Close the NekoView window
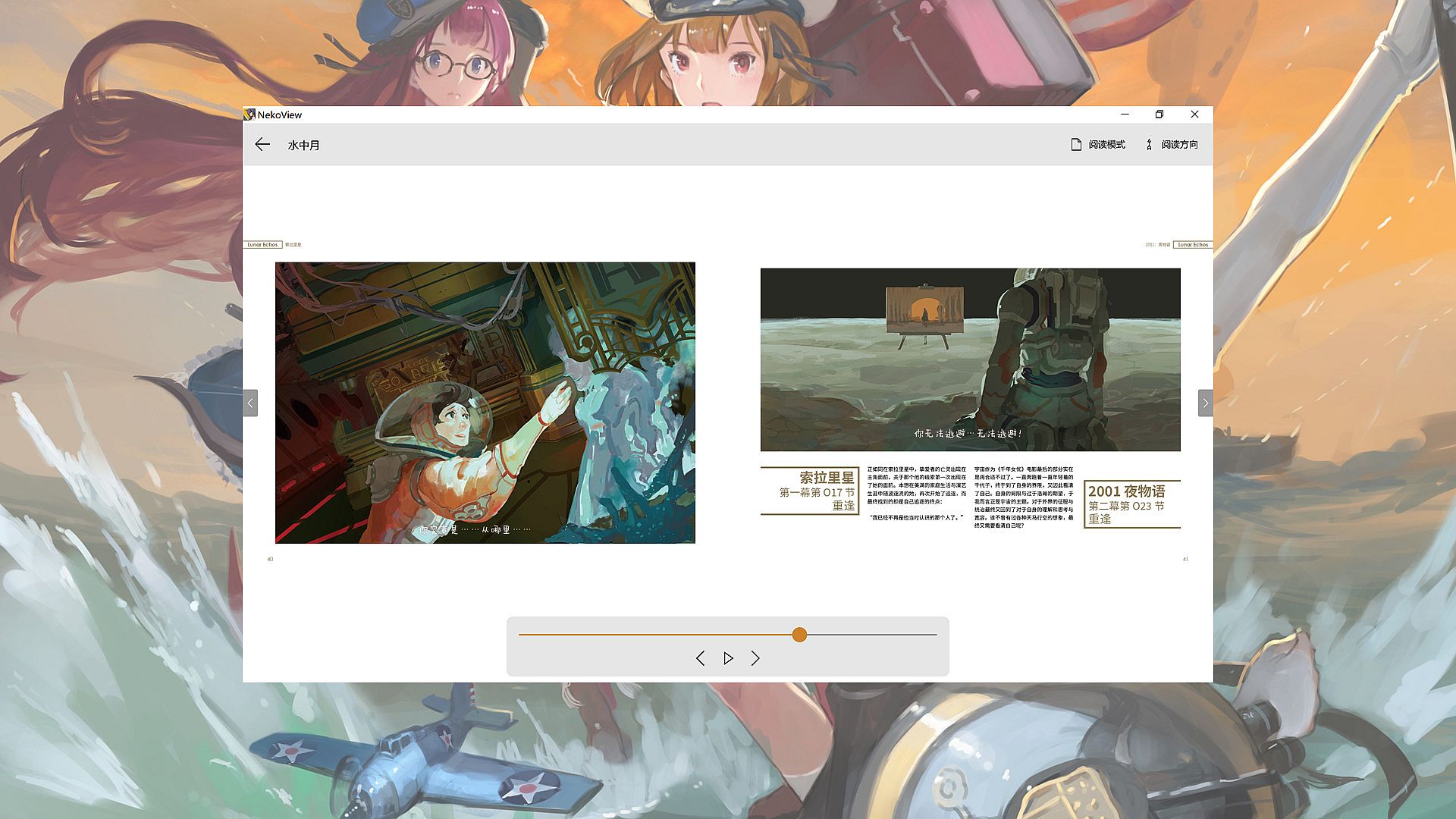 point(1194,115)
